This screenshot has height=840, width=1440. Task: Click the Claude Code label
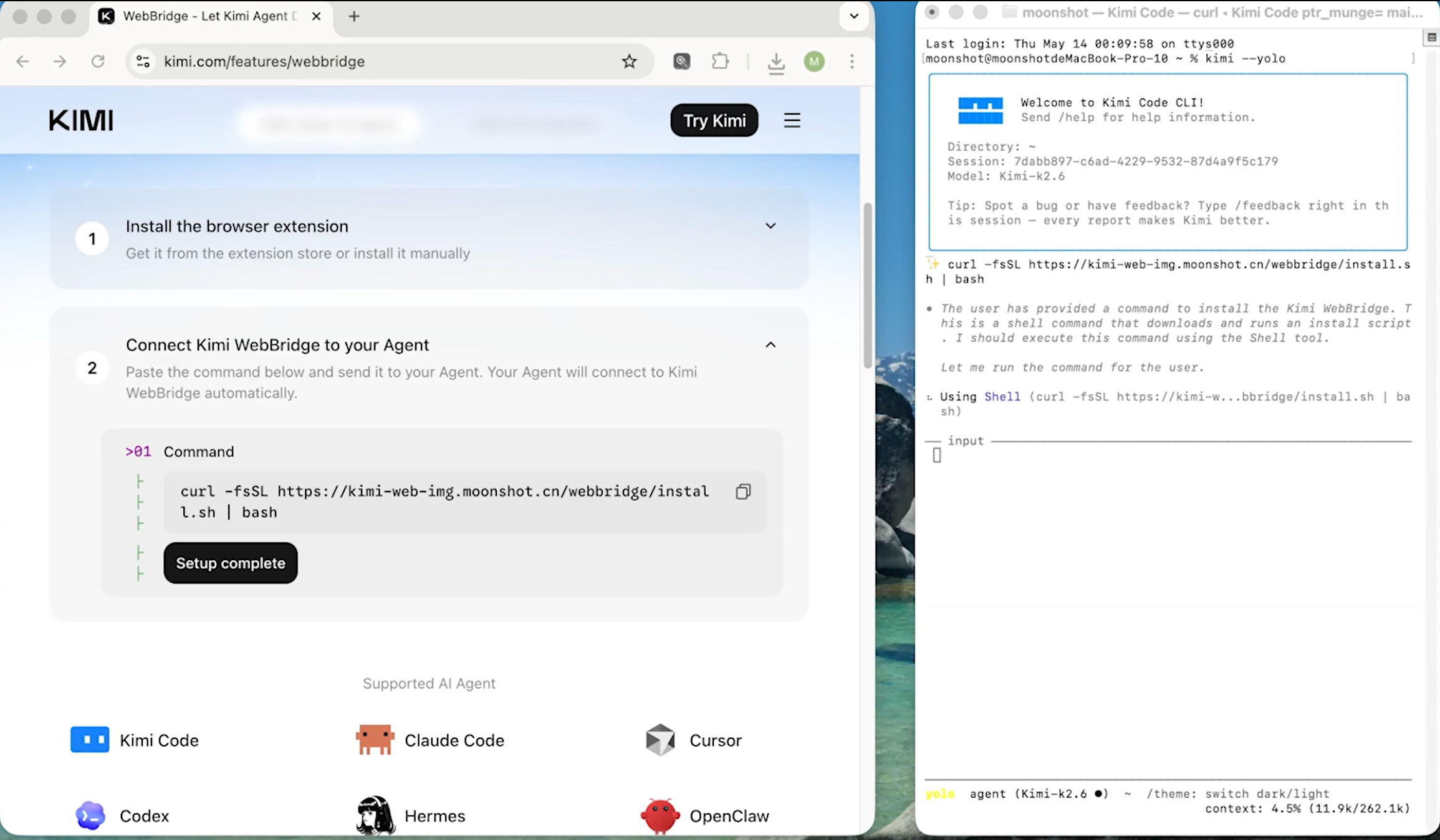(x=454, y=740)
